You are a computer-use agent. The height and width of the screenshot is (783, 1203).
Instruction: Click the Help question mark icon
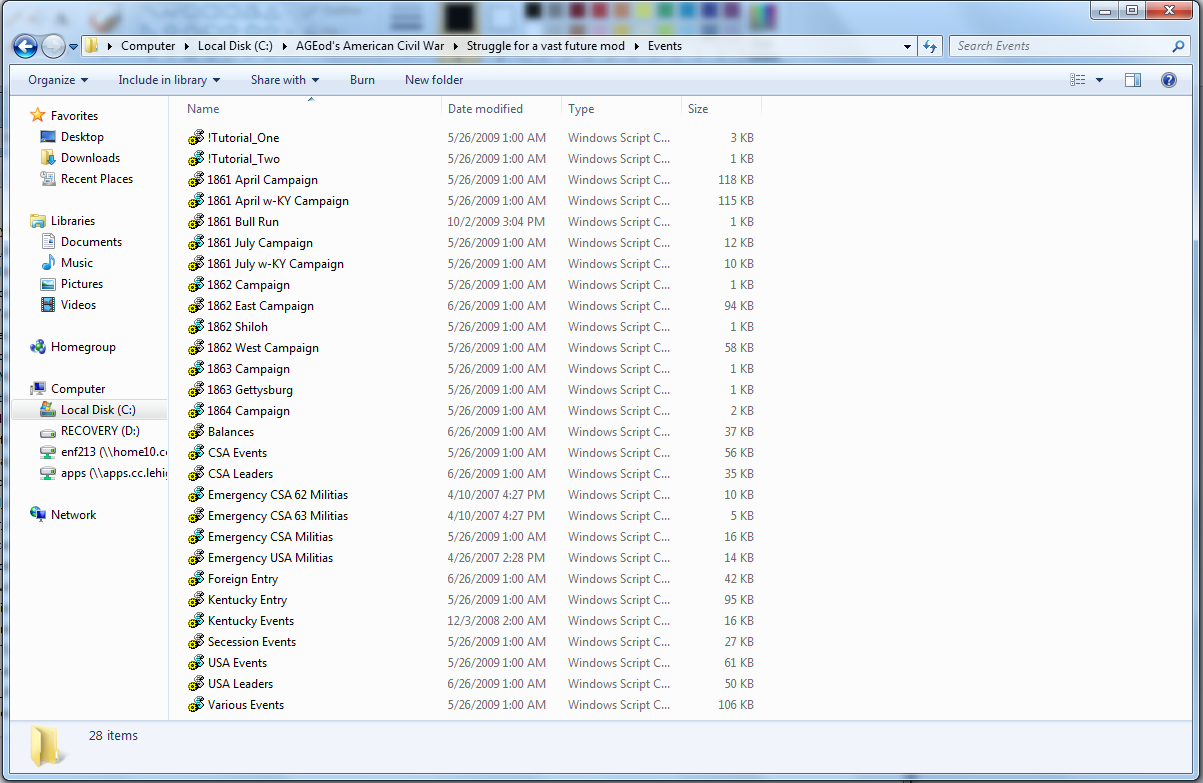pos(1168,80)
